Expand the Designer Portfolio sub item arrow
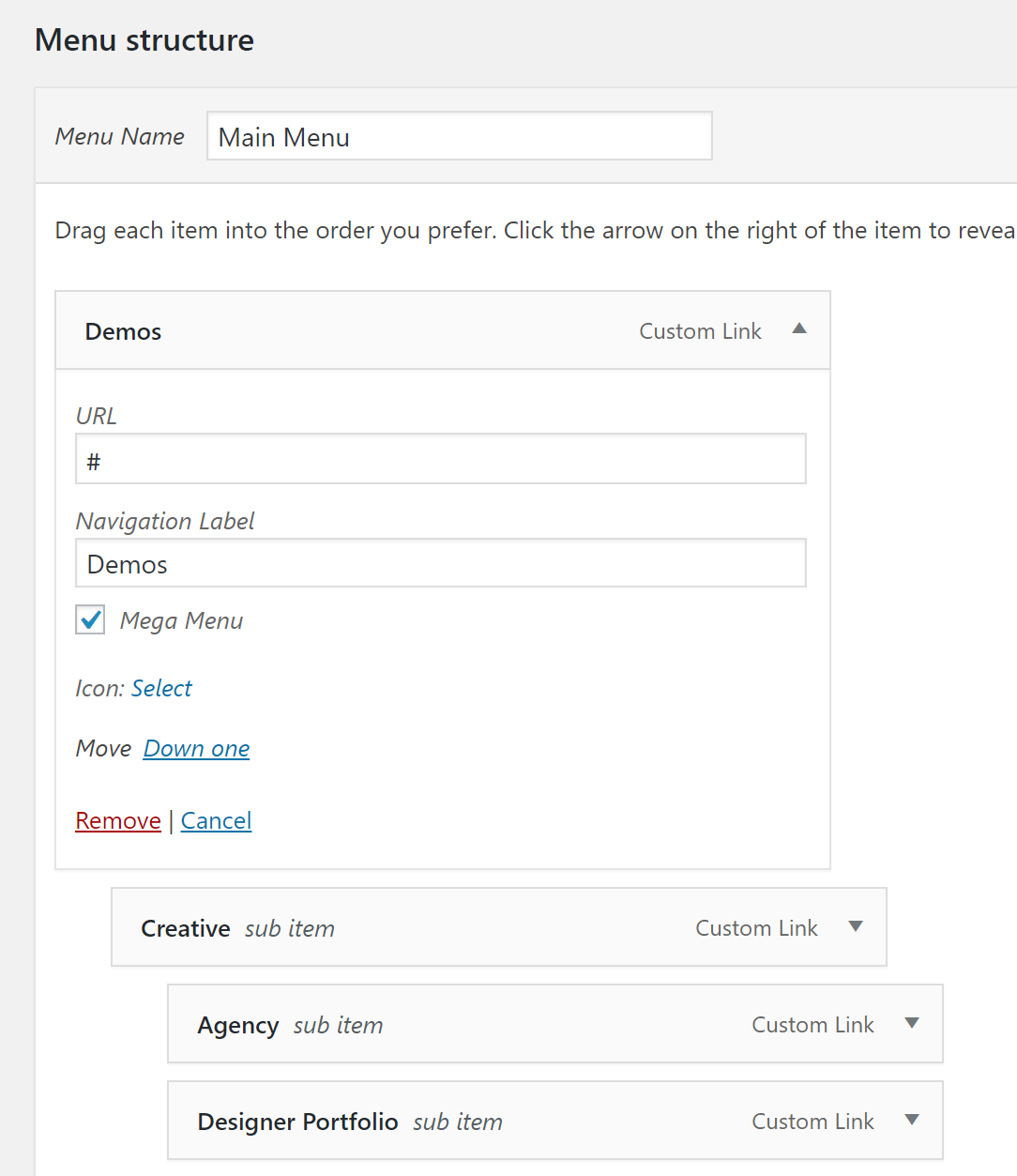The height and width of the screenshot is (1176, 1017). coord(912,1121)
